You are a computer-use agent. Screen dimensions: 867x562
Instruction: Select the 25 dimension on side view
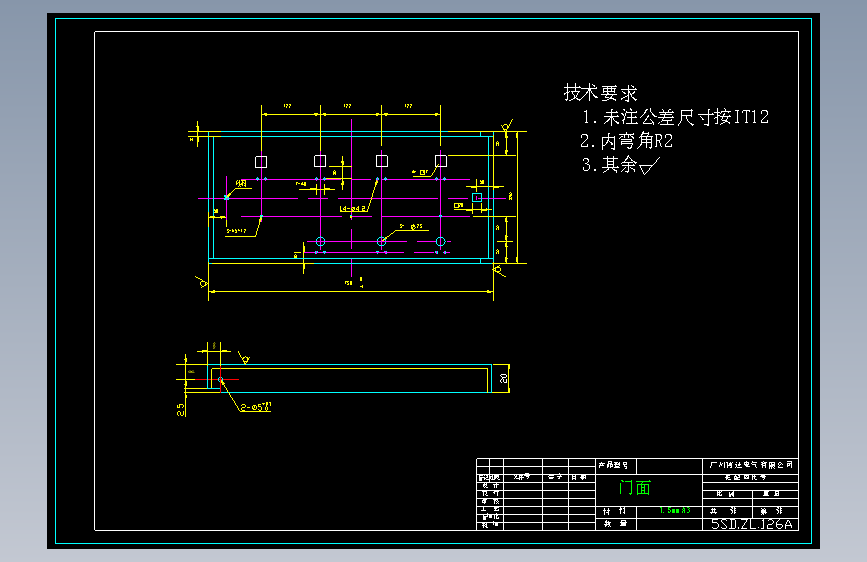coord(181,409)
